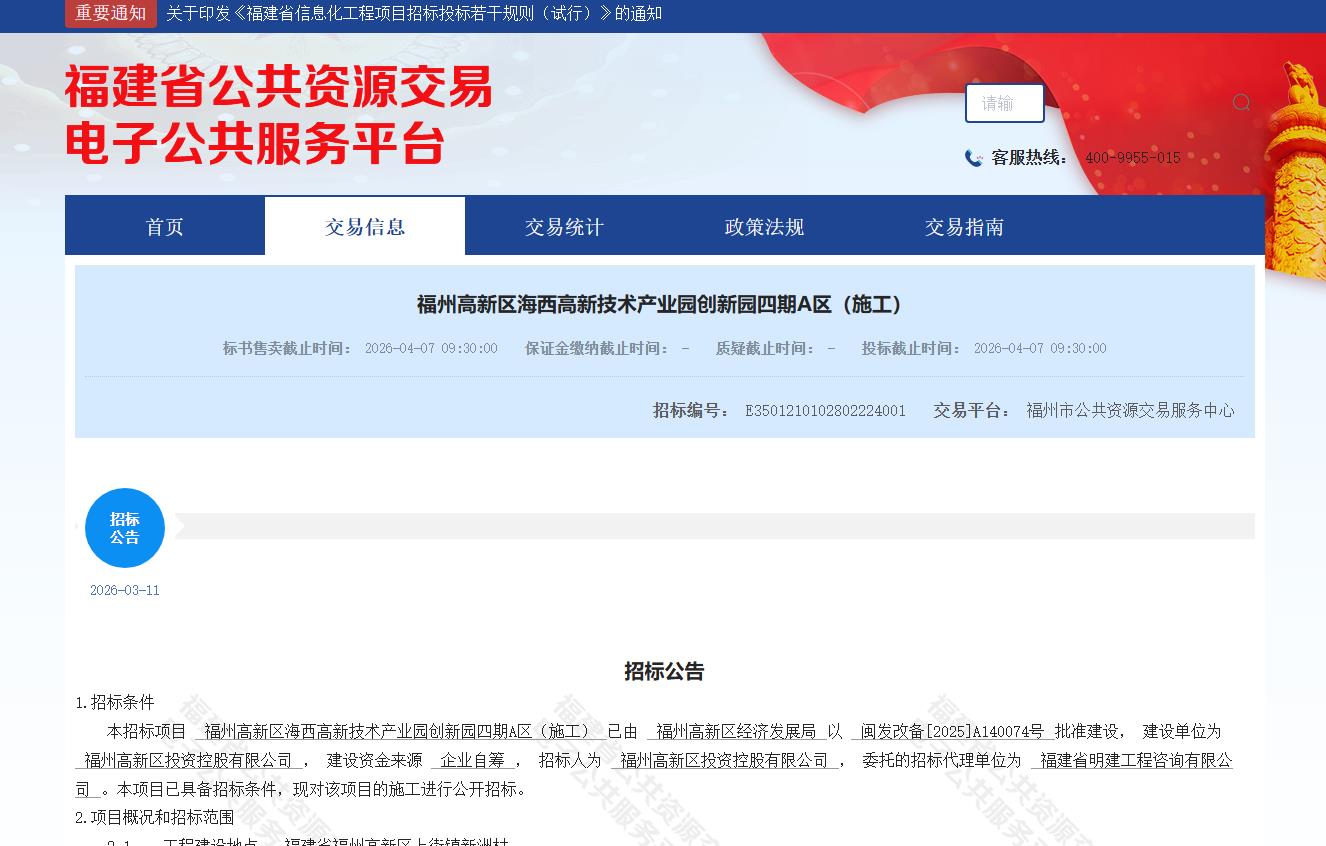Open the 政策法规 menu item
Image resolution: width=1326 pixels, height=846 pixels.
(765, 227)
